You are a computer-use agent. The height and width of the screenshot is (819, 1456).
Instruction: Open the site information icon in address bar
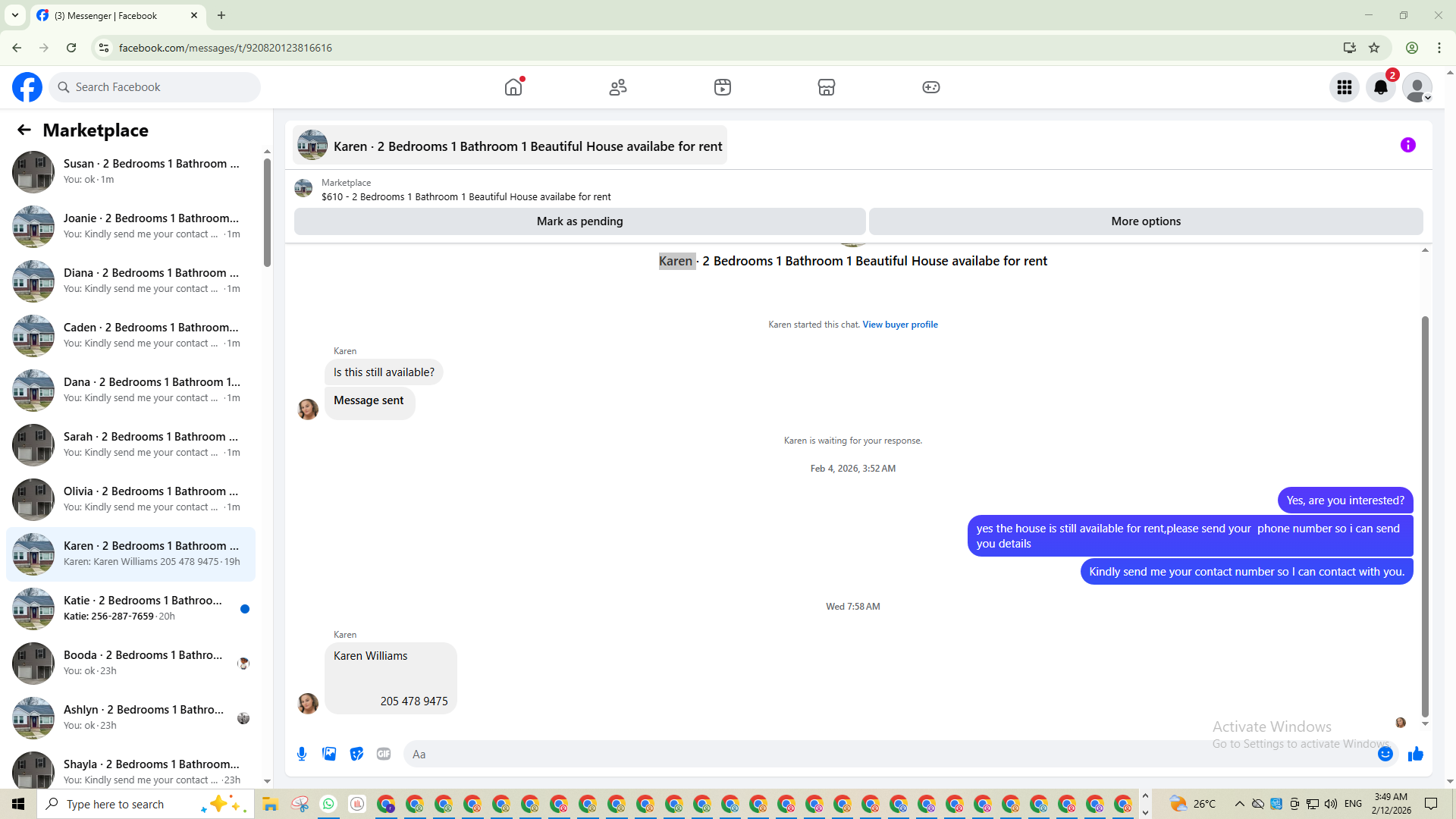coord(104,48)
